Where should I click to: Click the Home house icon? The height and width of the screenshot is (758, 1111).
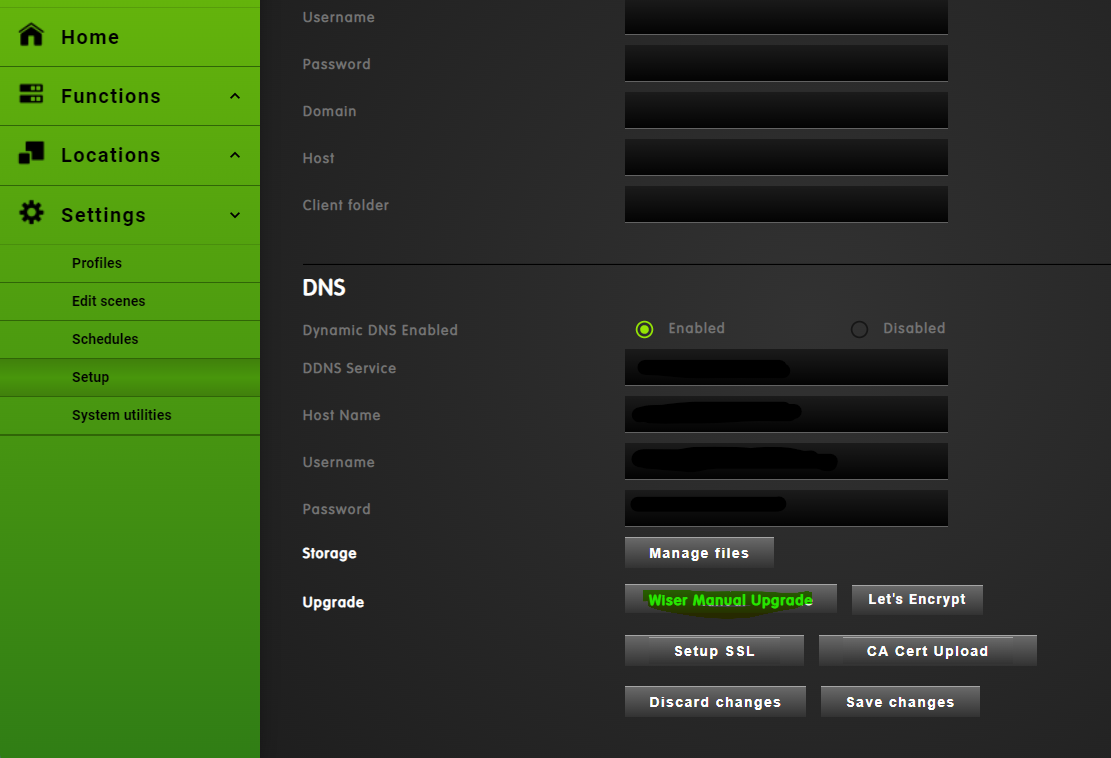(x=31, y=35)
